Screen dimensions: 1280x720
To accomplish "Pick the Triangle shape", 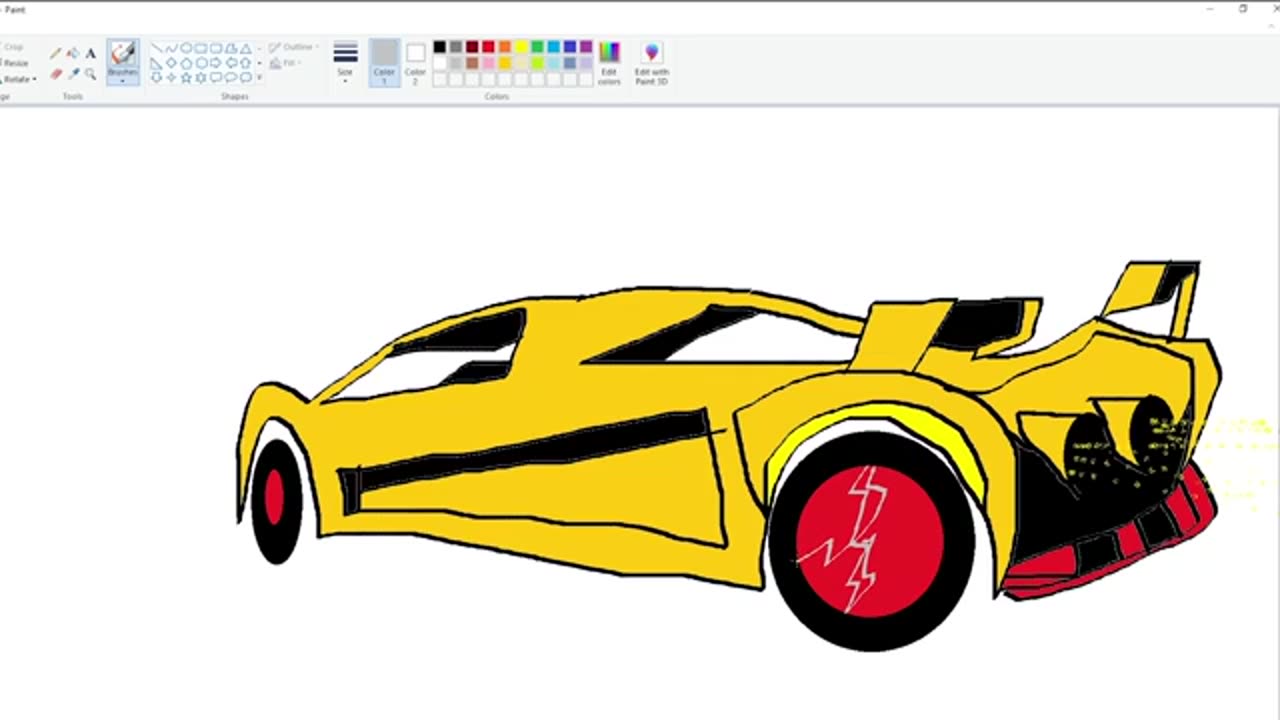I will click(246, 48).
